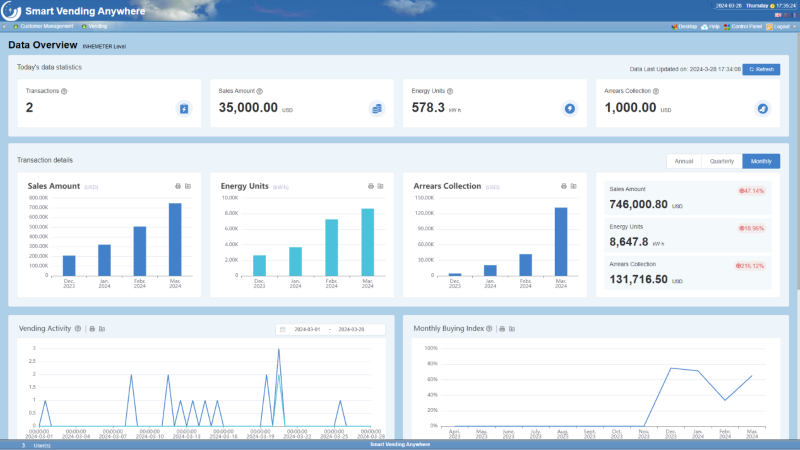
Task: Print the Energy Units chart
Action: click(371, 186)
